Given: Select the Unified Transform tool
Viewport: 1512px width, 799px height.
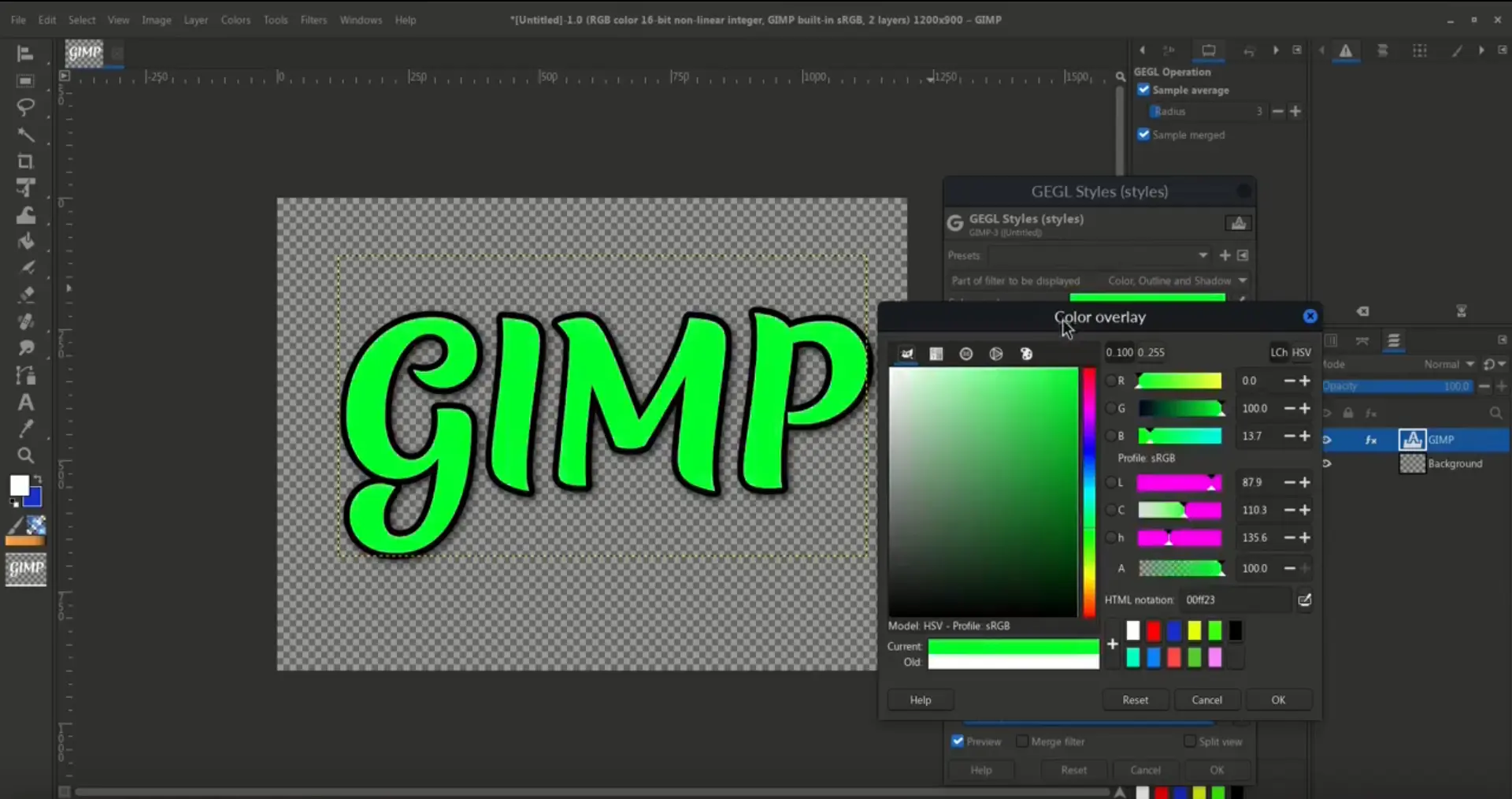Looking at the screenshot, I should point(25,188).
